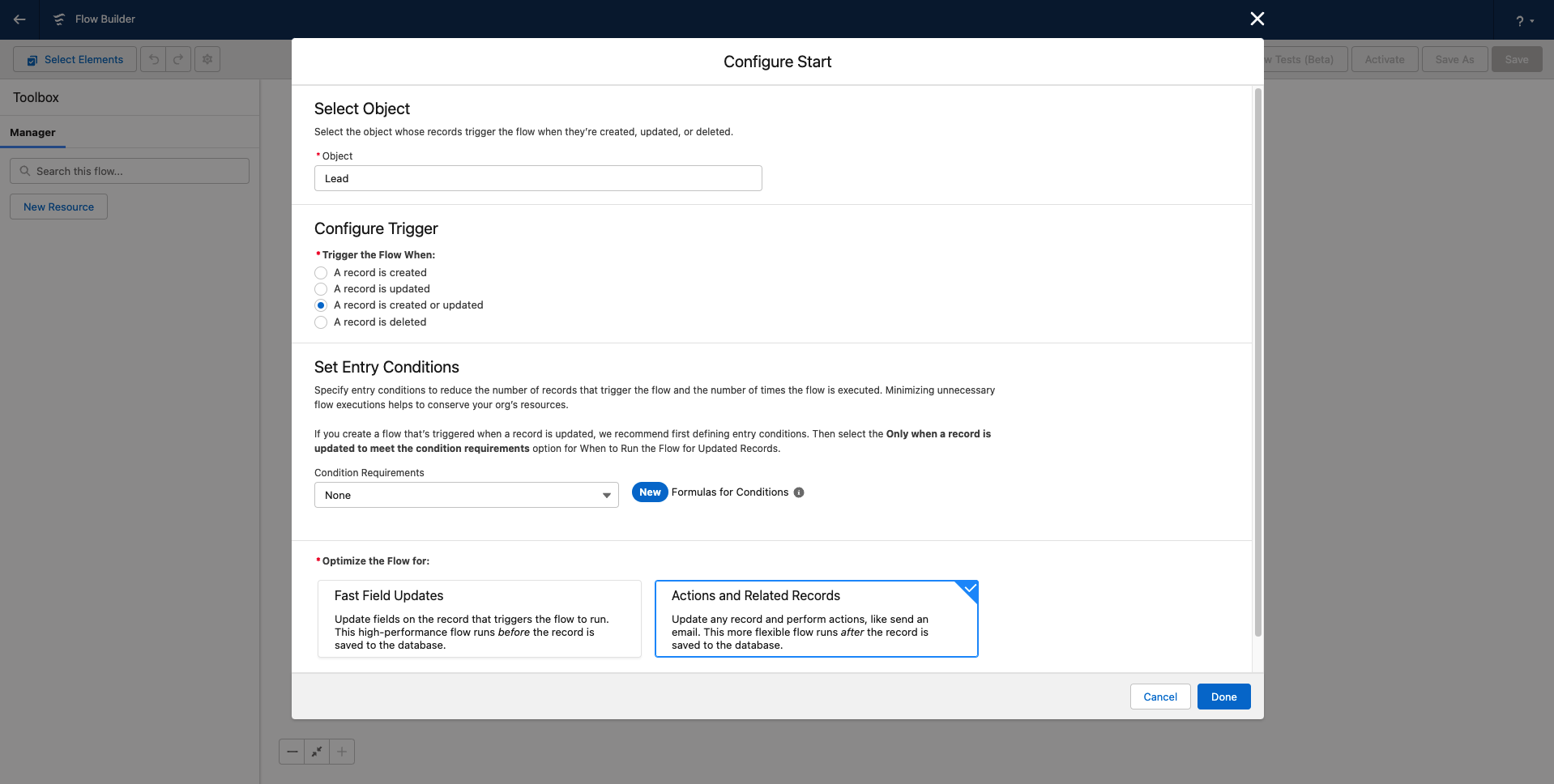Image resolution: width=1554 pixels, height=784 pixels.
Task: Click the fit-to-view canvas icon
Action: coord(316,752)
